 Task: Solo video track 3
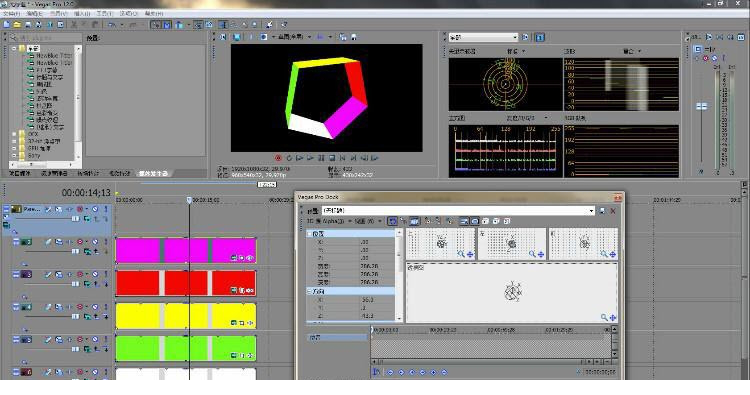click(x=106, y=274)
